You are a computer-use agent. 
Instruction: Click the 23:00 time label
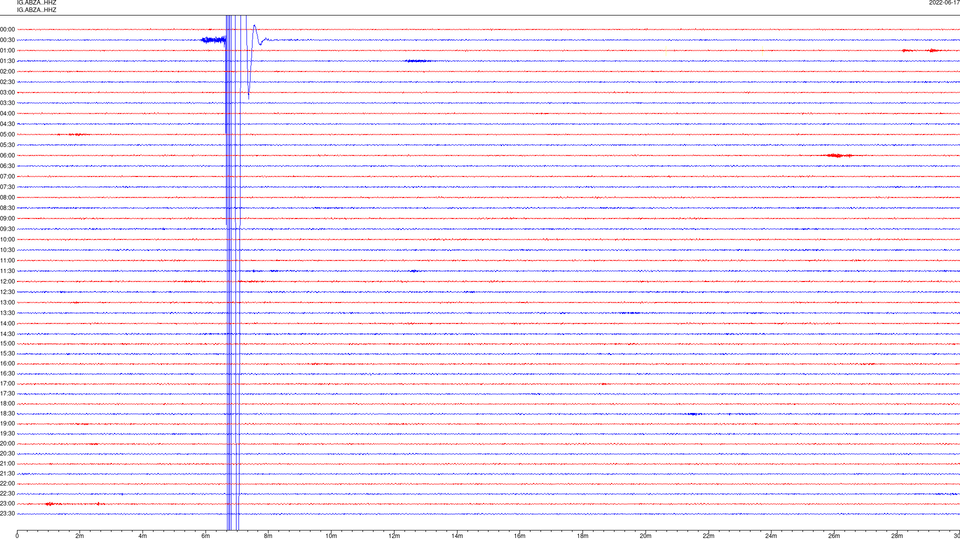point(7,504)
